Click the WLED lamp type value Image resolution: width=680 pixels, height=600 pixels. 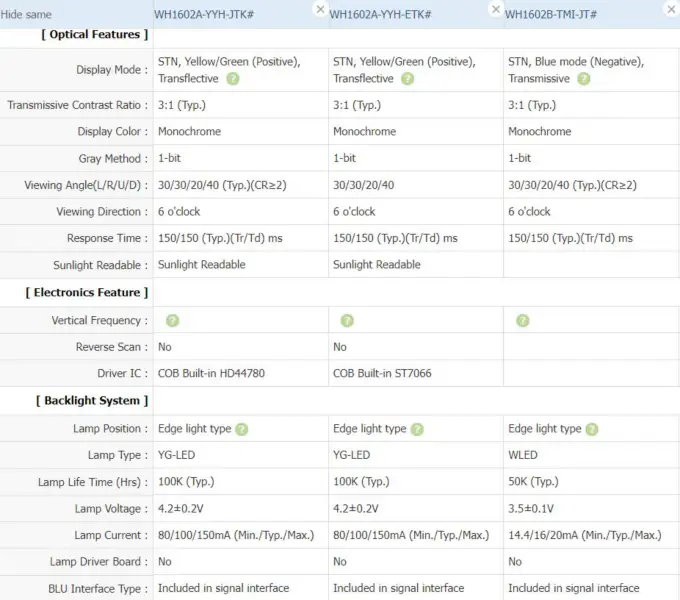(x=523, y=455)
